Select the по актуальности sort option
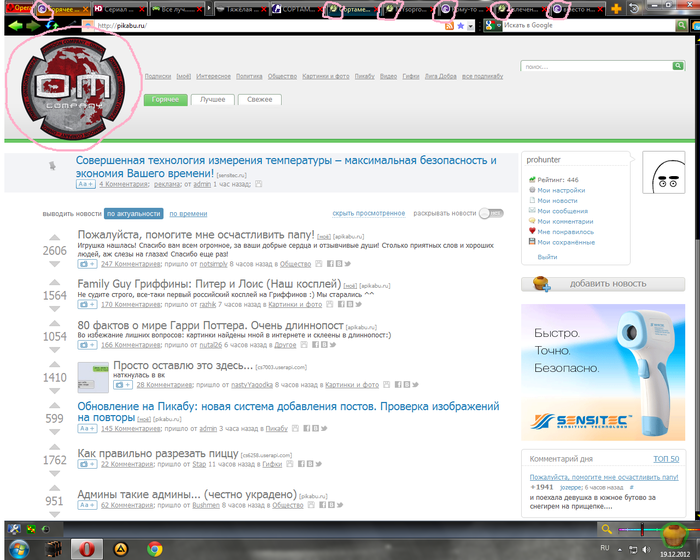700x560 pixels. [x=133, y=214]
